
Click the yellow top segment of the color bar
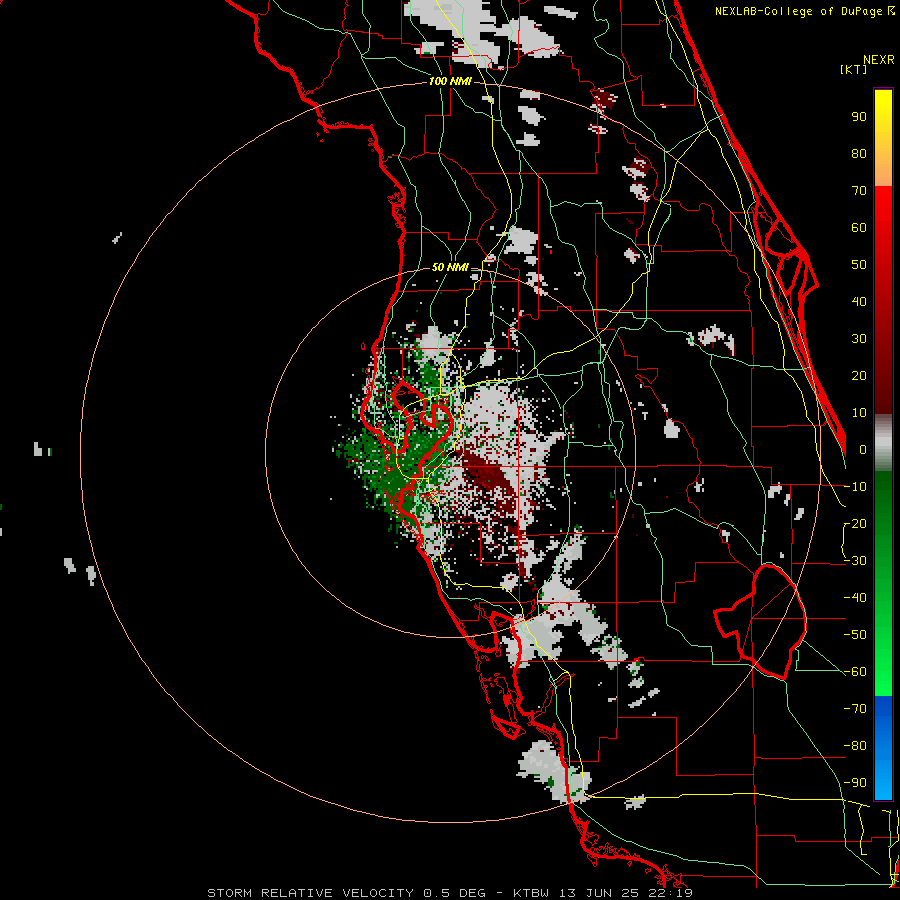point(883,138)
